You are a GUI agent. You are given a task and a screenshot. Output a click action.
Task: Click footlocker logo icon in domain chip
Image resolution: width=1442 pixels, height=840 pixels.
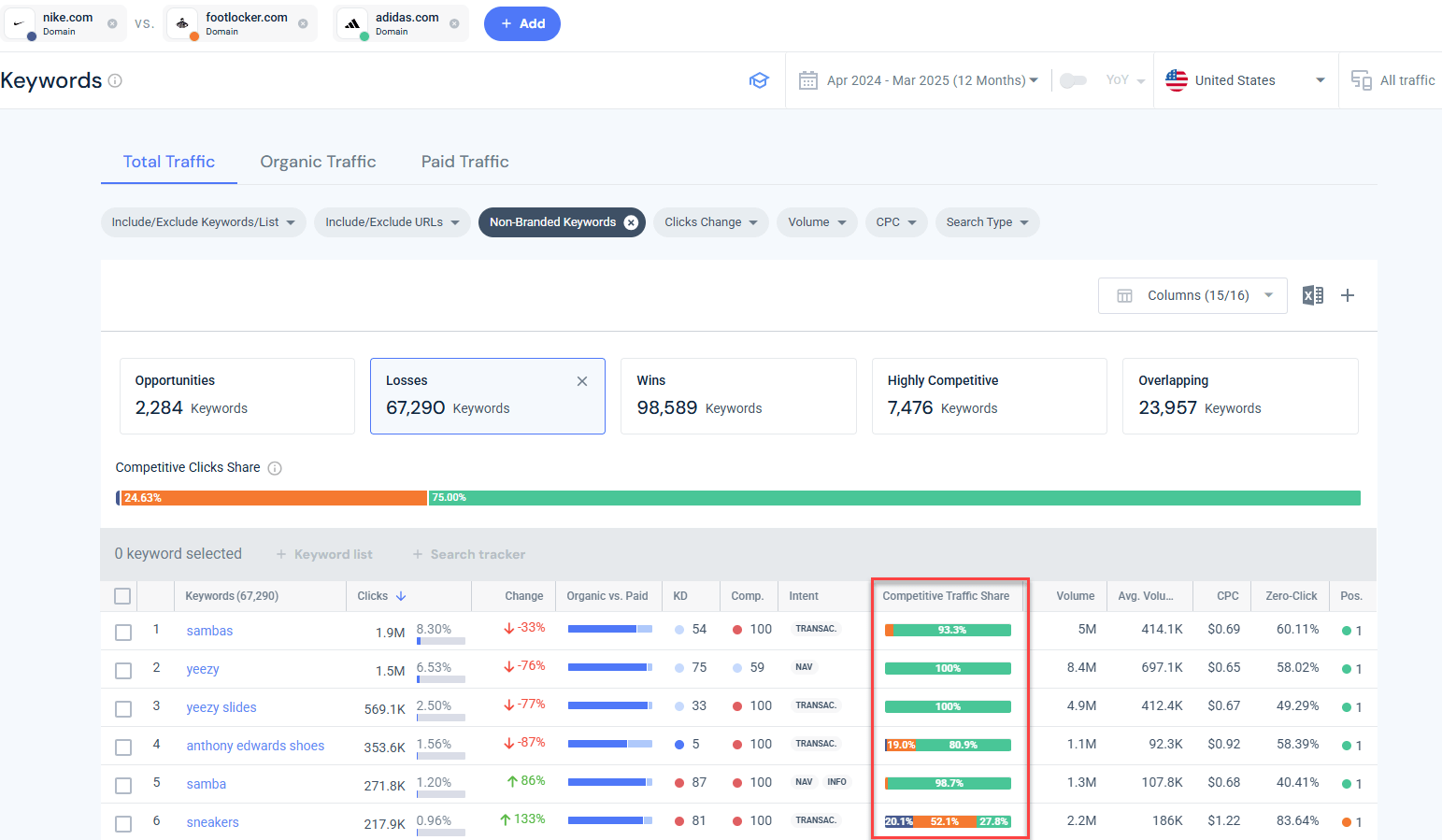click(x=182, y=23)
